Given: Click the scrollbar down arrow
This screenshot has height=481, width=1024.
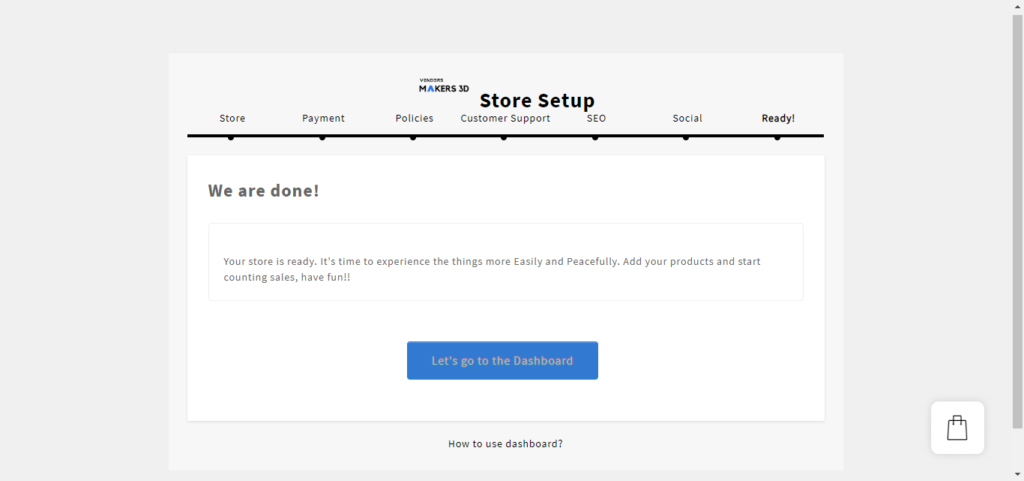Looking at the screenshot, I should point(1017,474).
